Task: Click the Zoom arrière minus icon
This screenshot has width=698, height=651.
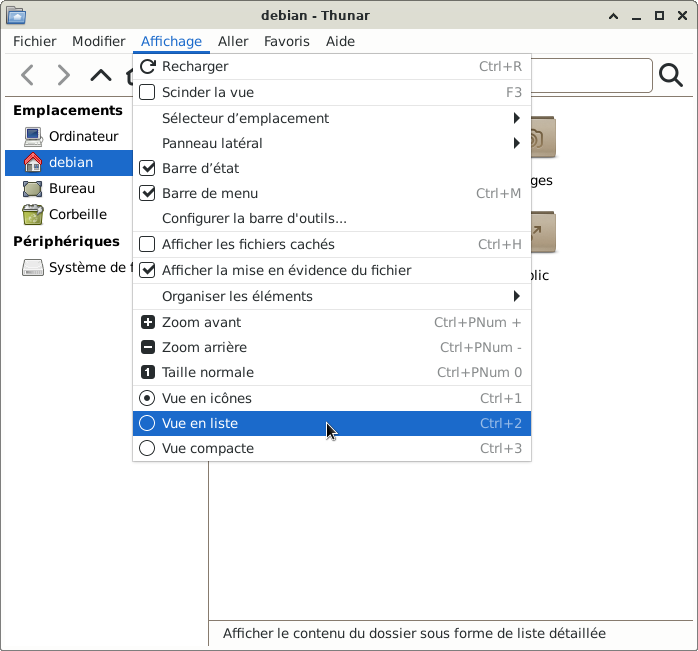Action: point(147,347)
